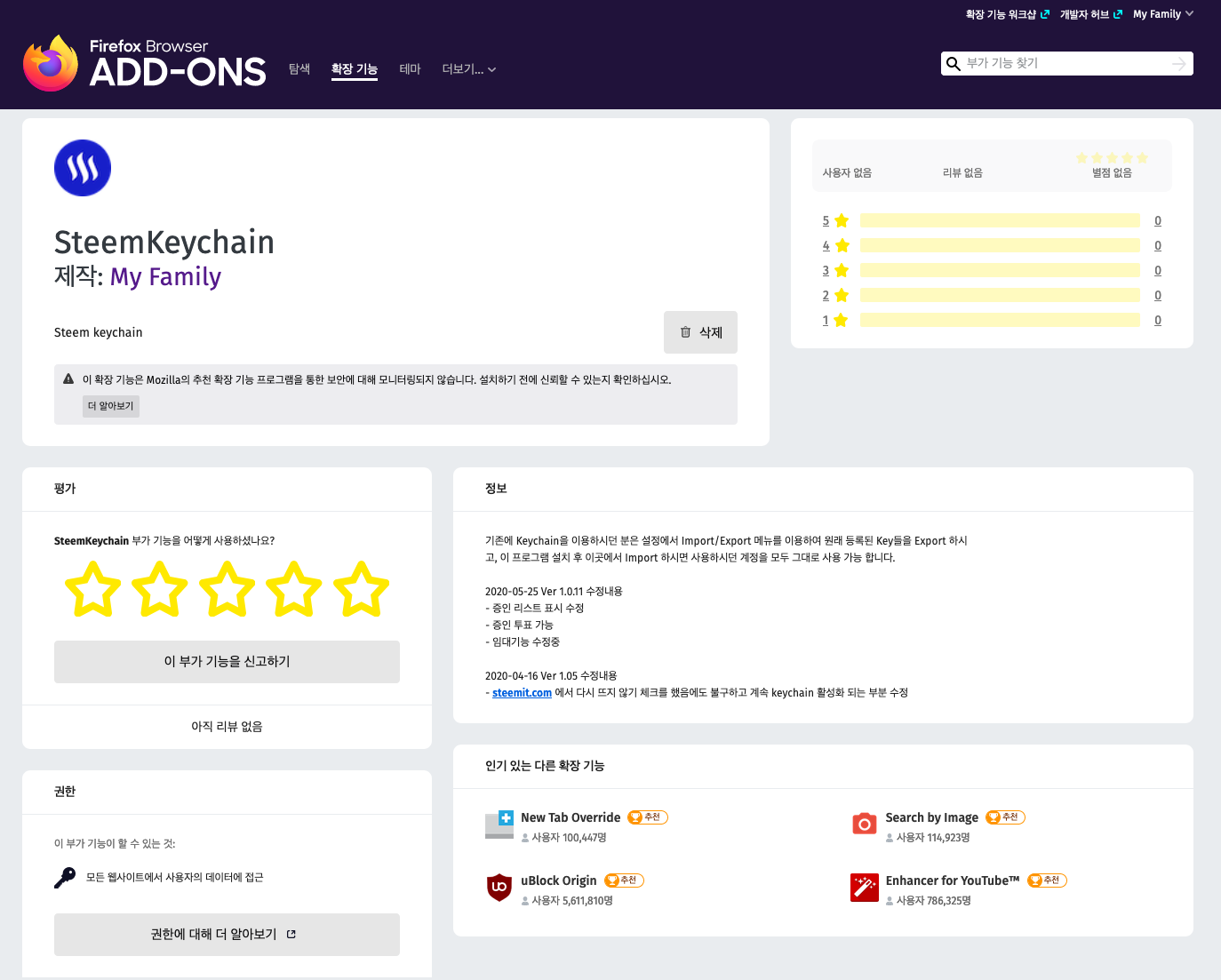Click 추천 badge next to Enhancer for YouTube
1221x980 pixels.
(1047, 880)
